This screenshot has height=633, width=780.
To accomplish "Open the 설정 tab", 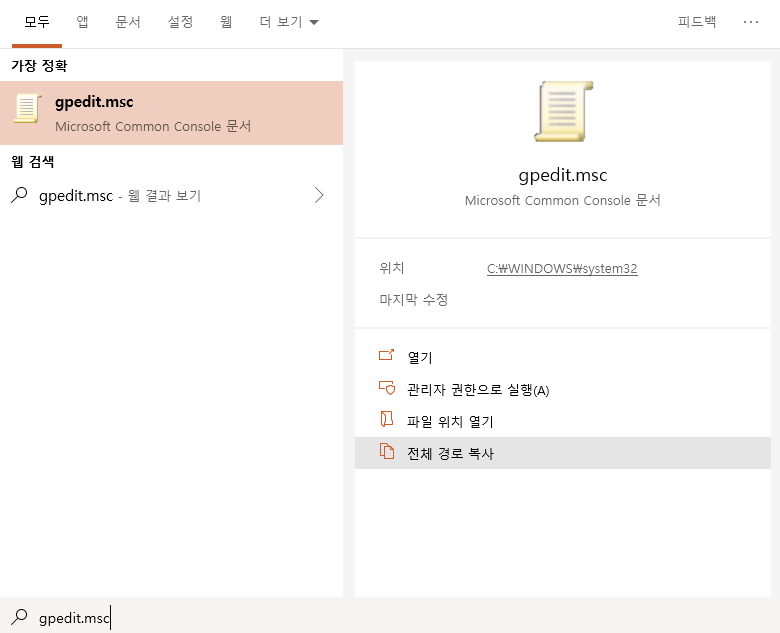I will 180,22.
